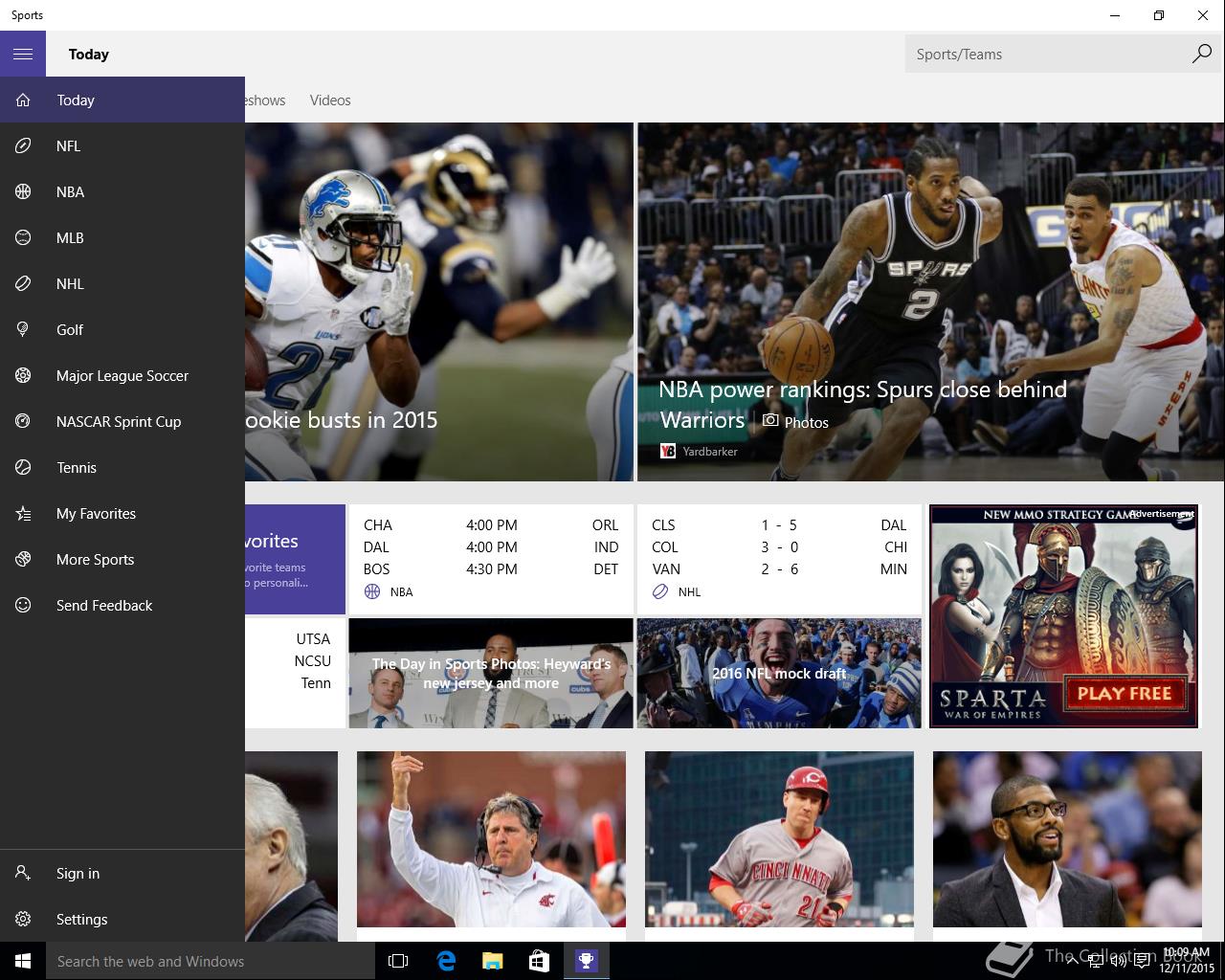Click the MLB baseball icon
The height and width of the screenshot is (980, 1225).
click(23, 237)
